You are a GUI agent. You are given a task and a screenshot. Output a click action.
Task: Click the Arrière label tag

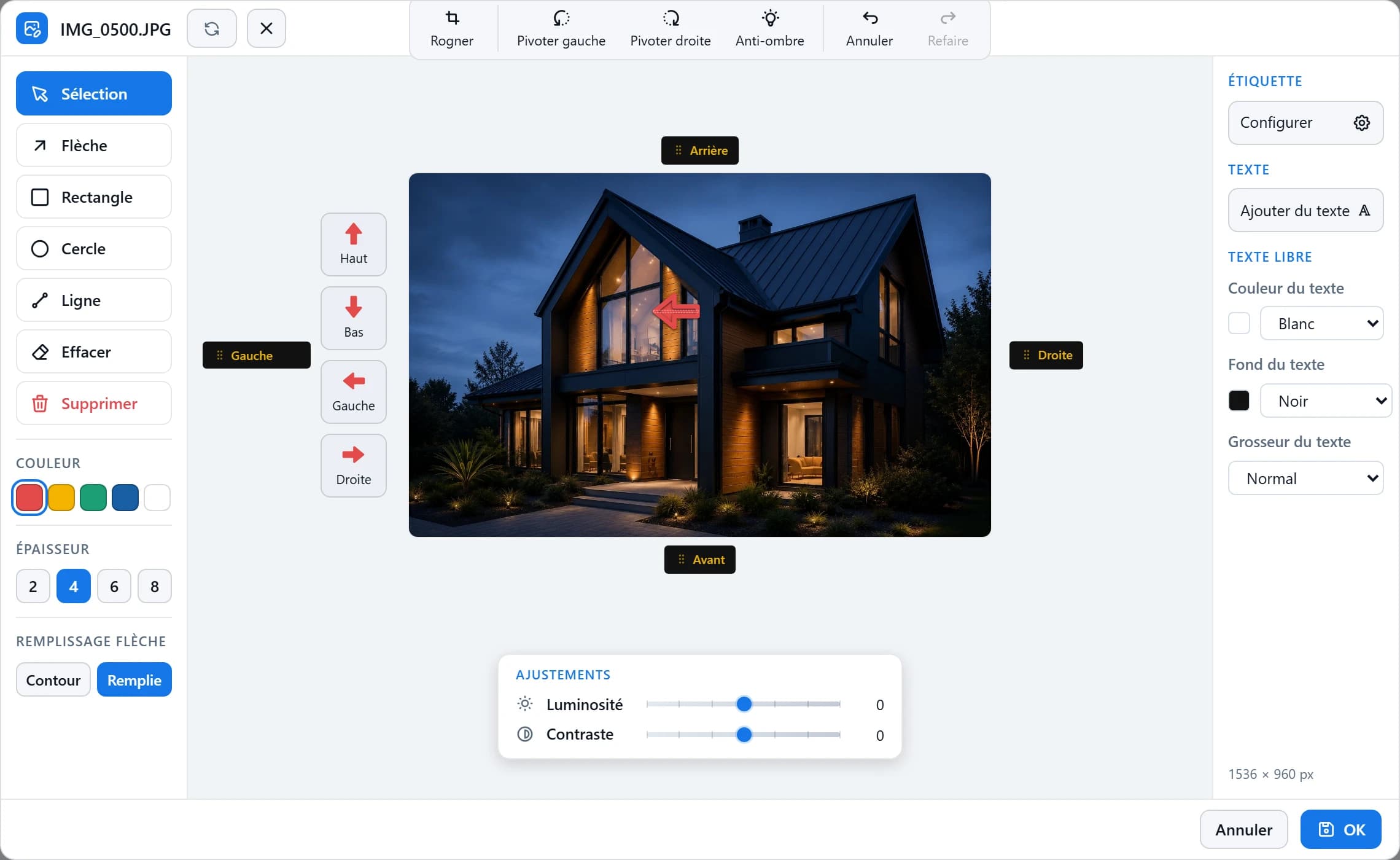[700, 150]
